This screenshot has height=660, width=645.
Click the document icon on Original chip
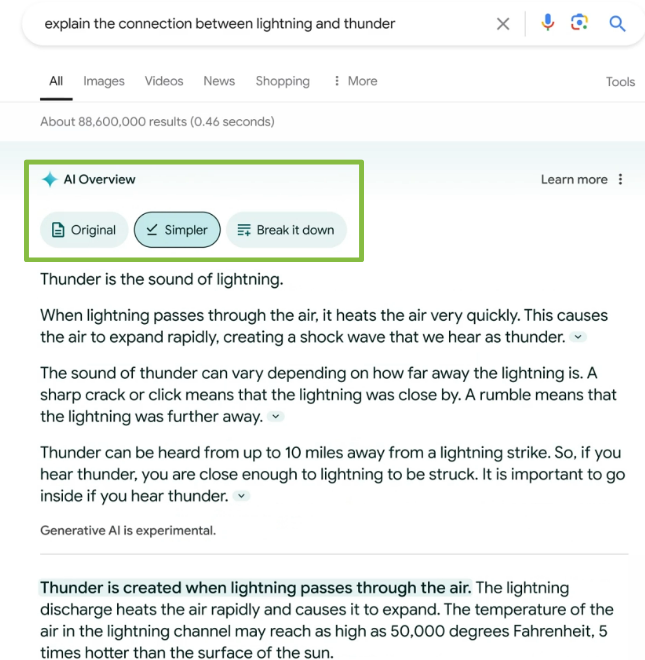(x=58, y=230)
